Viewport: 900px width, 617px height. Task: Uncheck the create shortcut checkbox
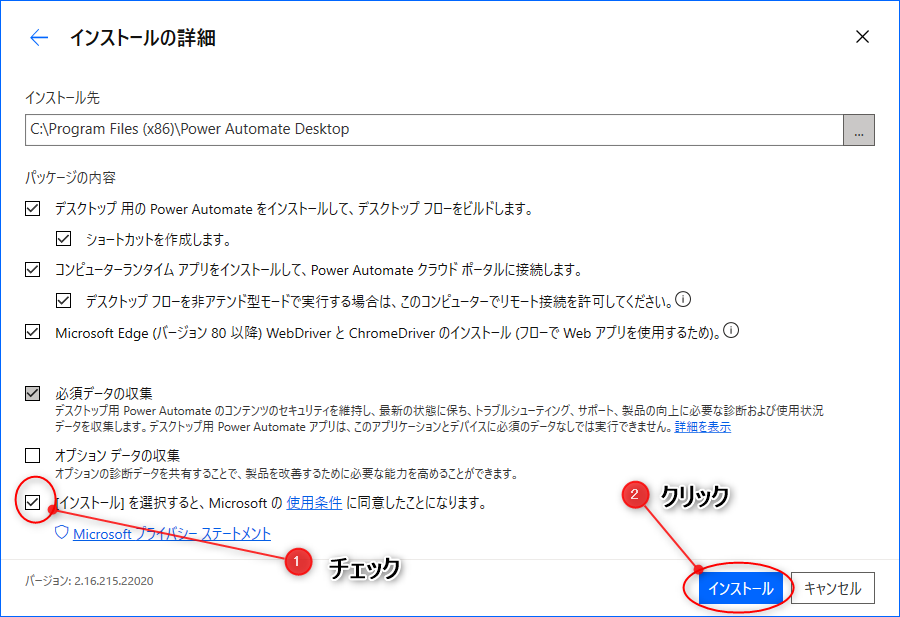pos(64,239)
